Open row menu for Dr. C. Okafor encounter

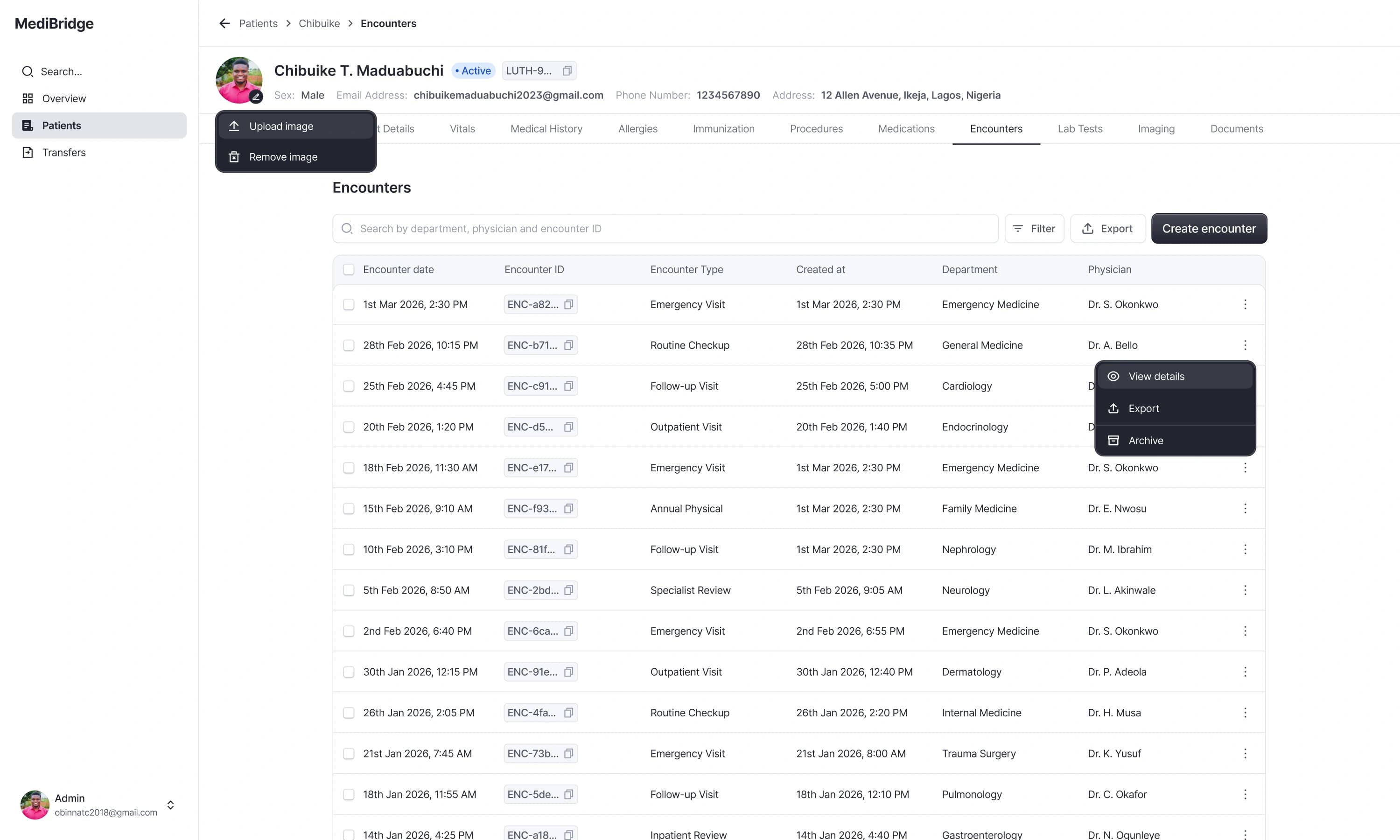[1245, 794]
